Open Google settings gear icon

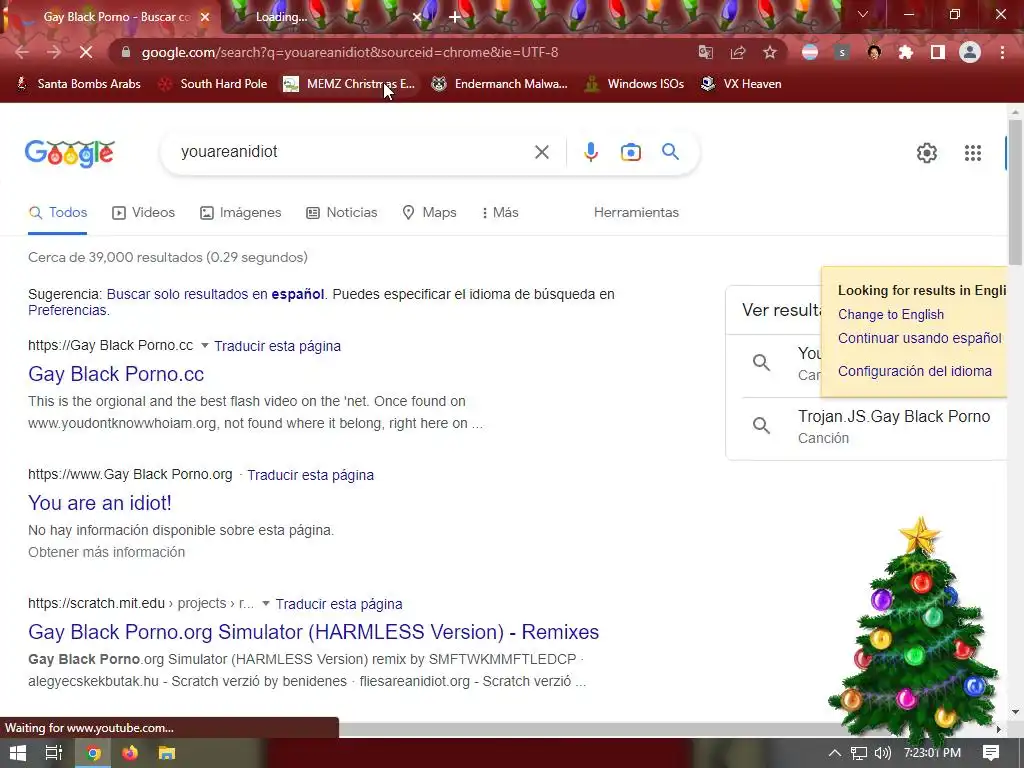pos(927,153)
